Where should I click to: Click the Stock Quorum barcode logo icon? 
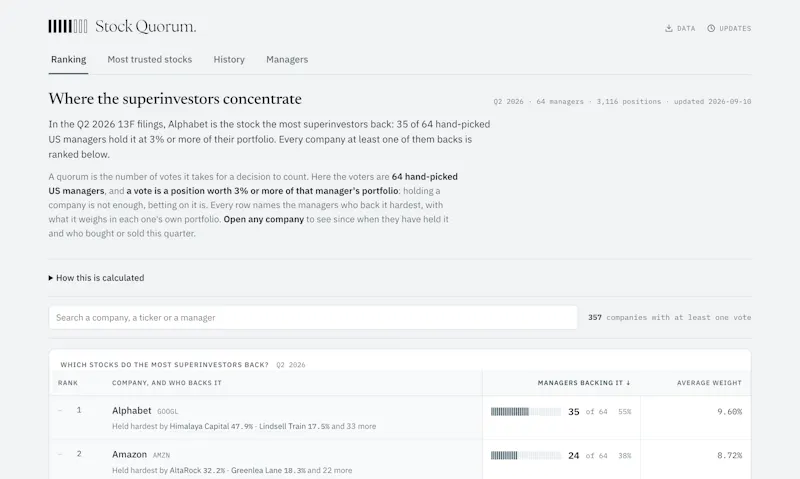pyautogui.click(x=68, y=27)
